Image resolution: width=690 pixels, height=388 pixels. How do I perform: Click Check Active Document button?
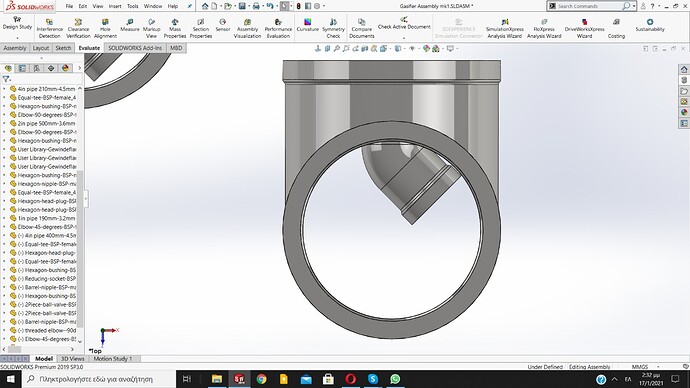point(404,26)
